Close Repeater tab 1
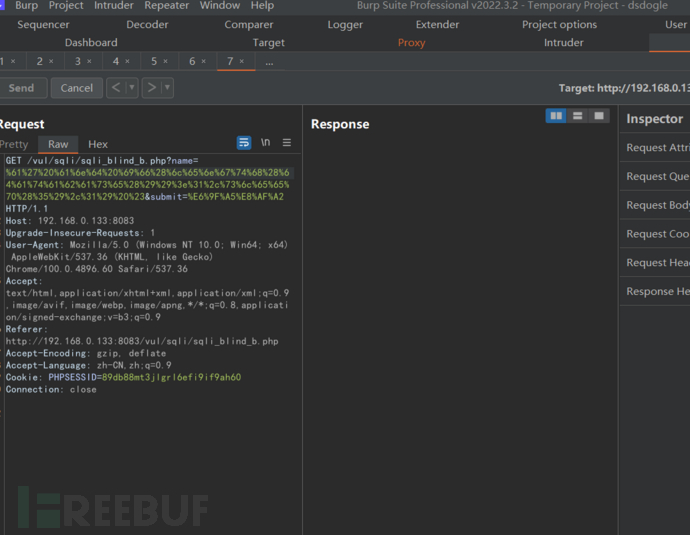This screenshot has height=535, width=690. (13, 61)
